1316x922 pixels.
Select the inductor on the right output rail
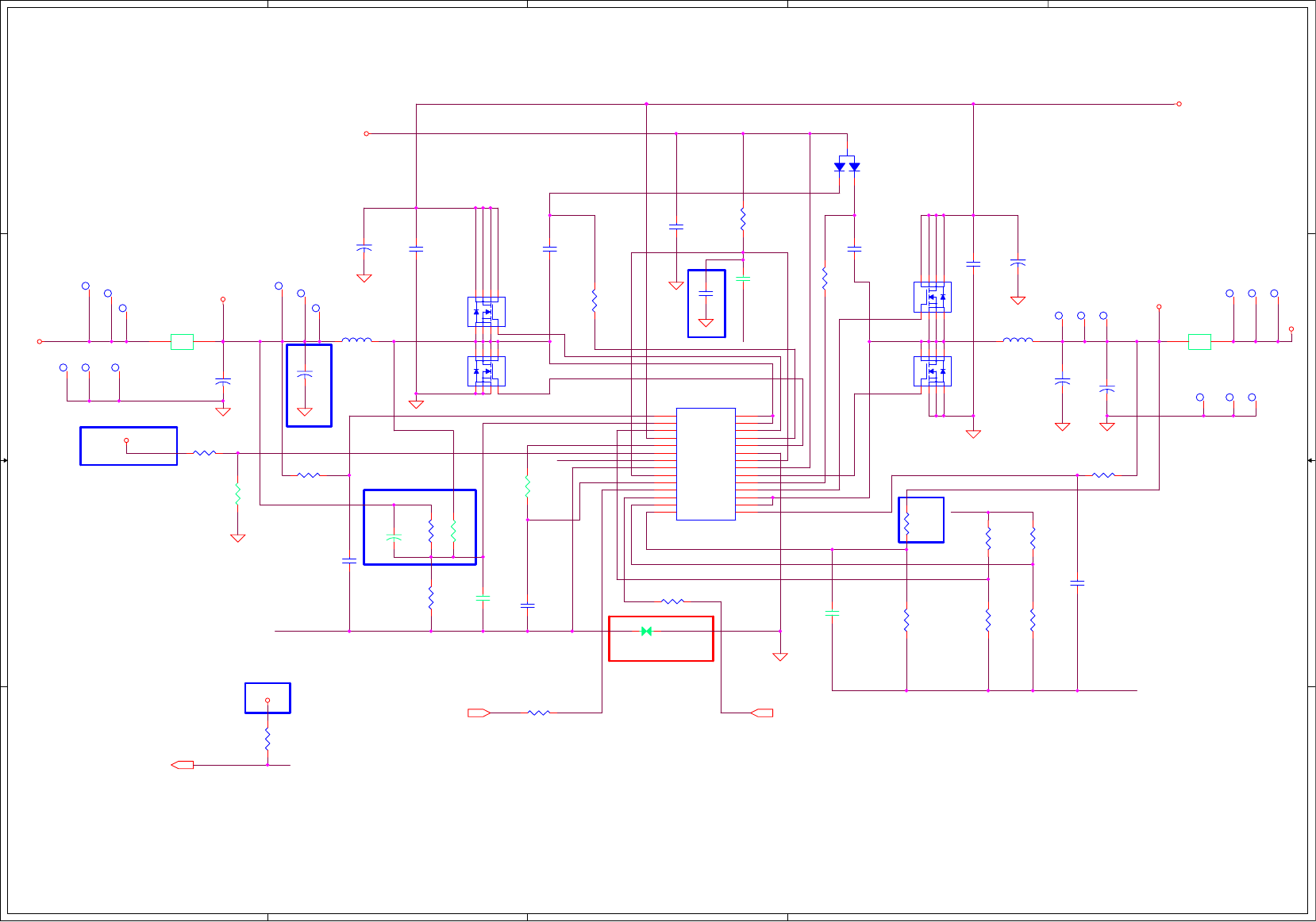[1018, 340]
